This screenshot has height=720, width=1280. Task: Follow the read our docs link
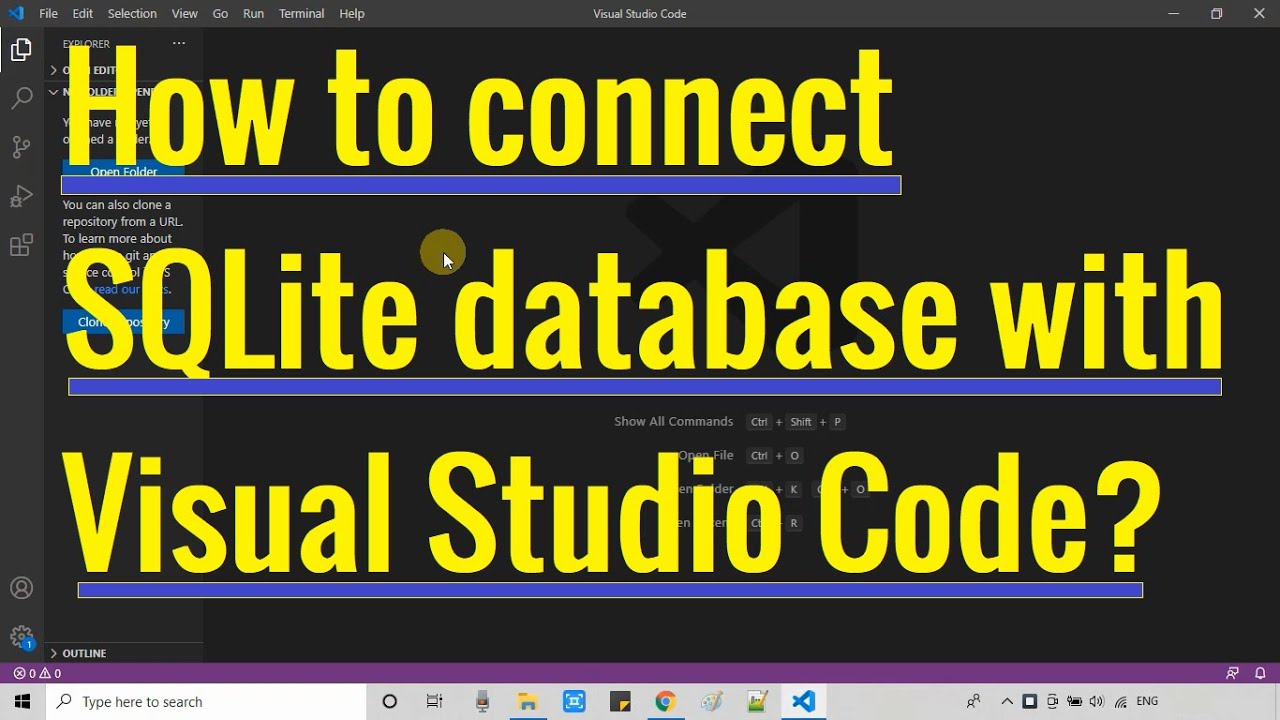pos(130,290)
